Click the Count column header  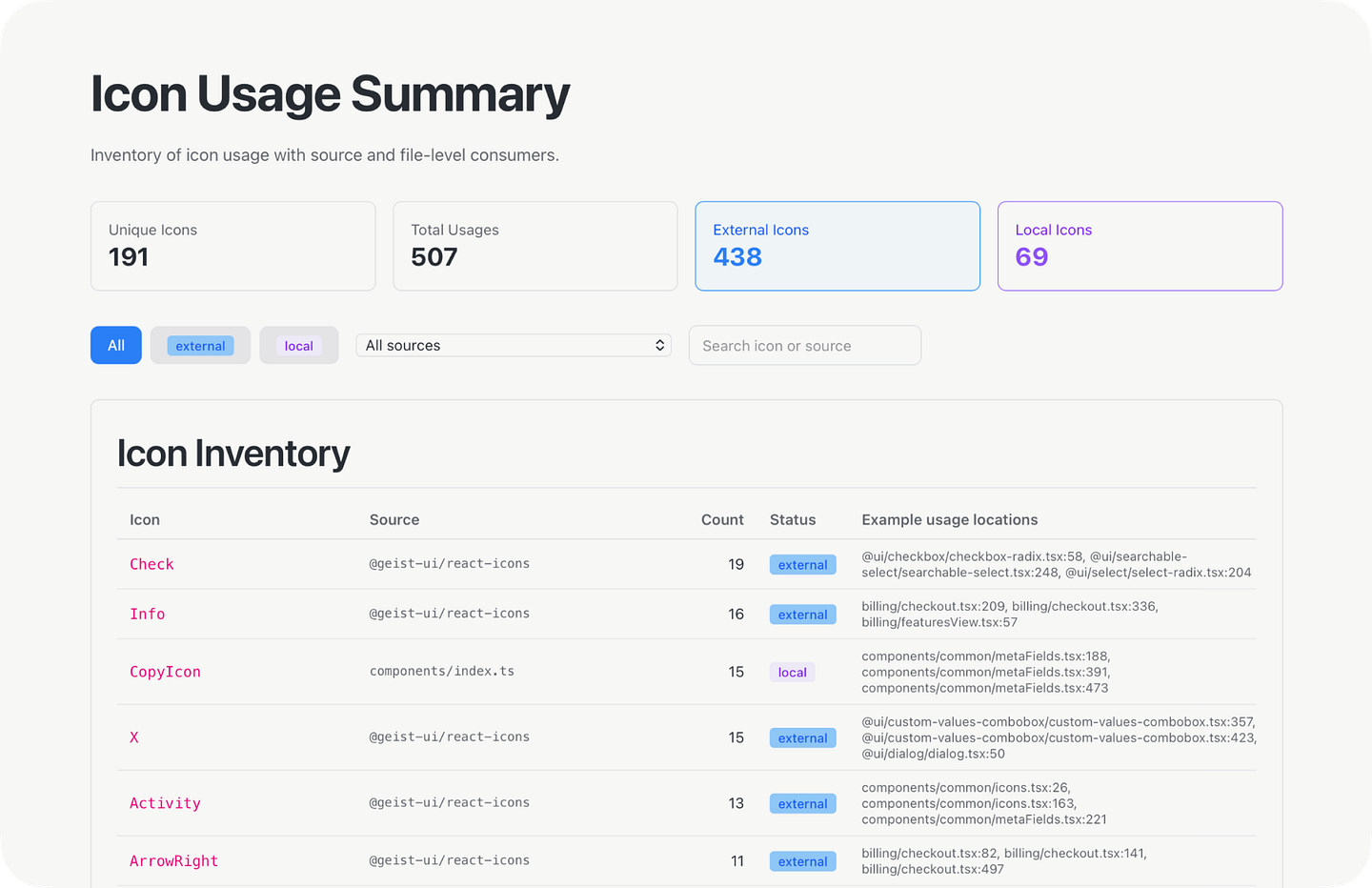(722, 519)
